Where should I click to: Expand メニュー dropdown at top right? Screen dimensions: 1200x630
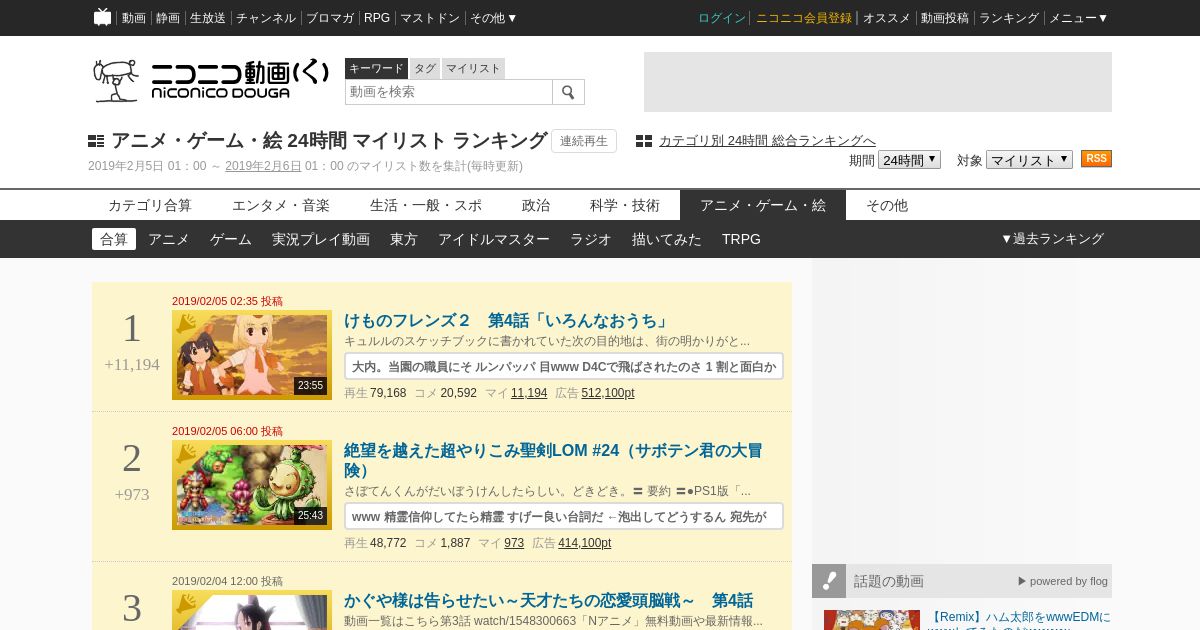pos(1079,18)
